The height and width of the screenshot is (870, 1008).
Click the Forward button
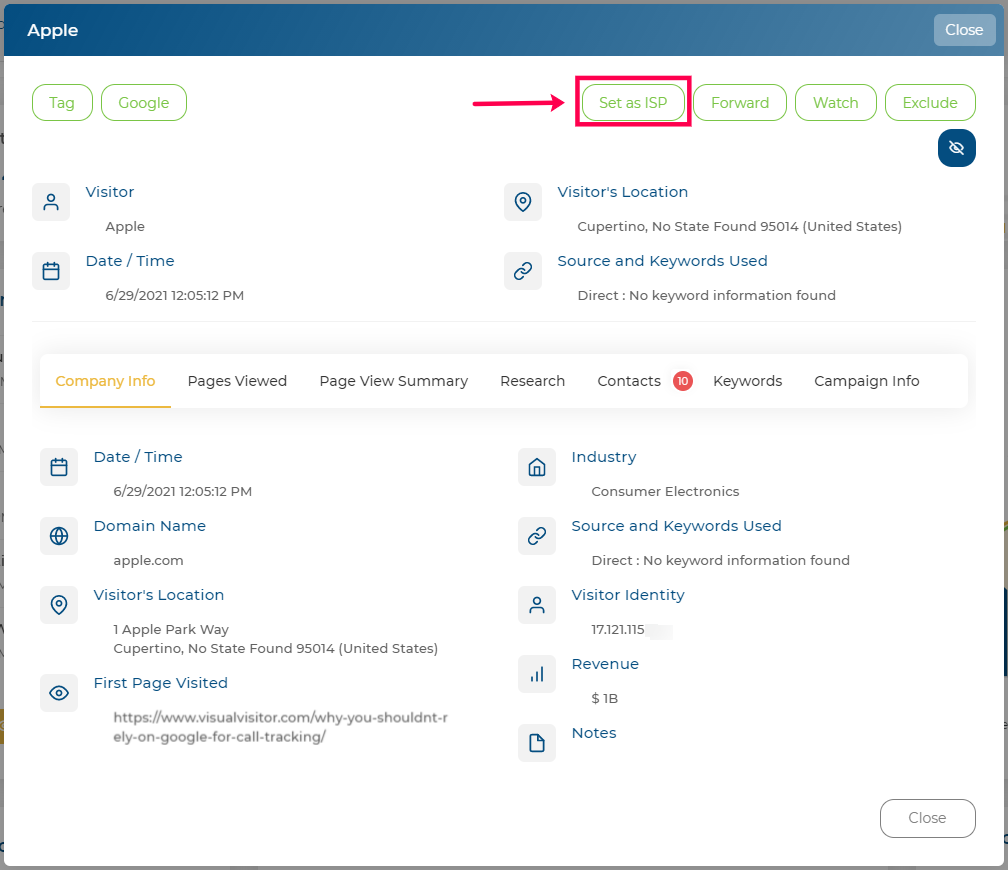[x=740, y=103]
